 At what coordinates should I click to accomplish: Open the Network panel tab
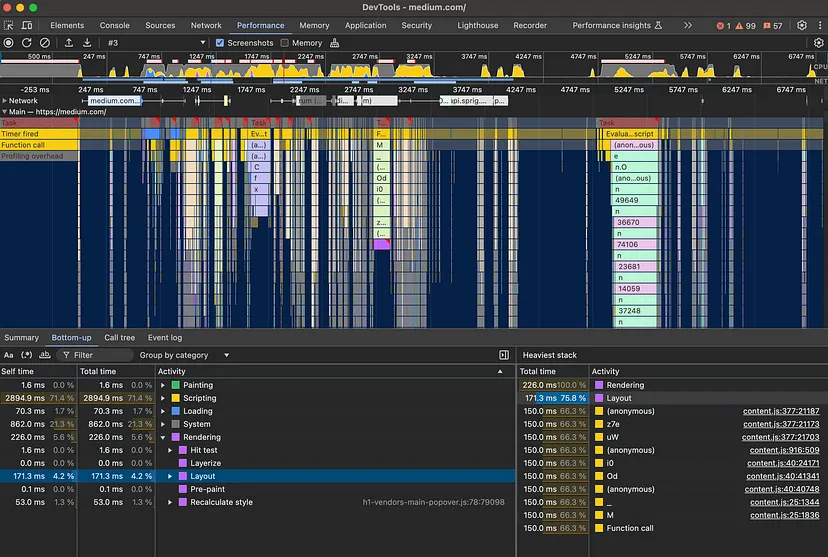click(206, 25)
